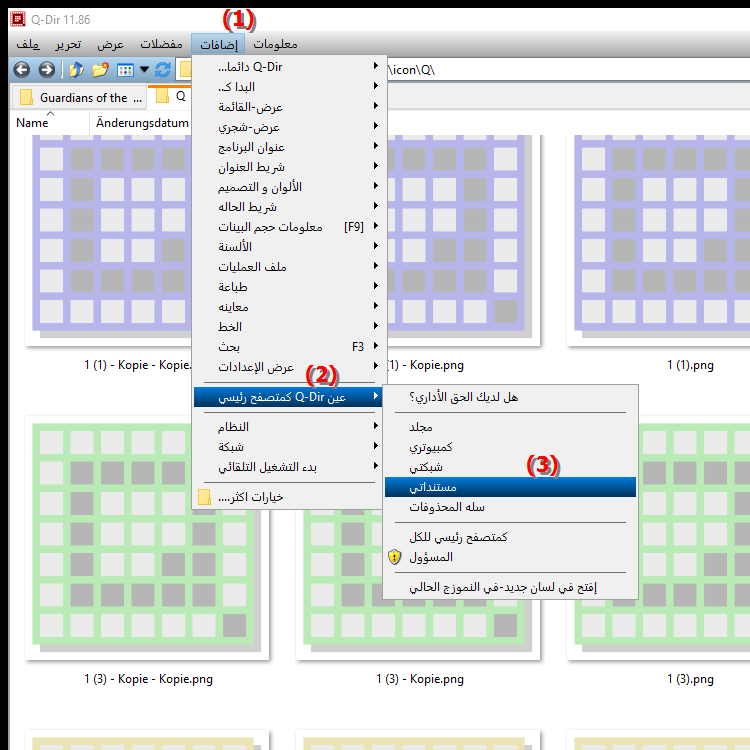Go back with the left arrow button
Viewport: 750px width, 750px height.
point(22,70)
